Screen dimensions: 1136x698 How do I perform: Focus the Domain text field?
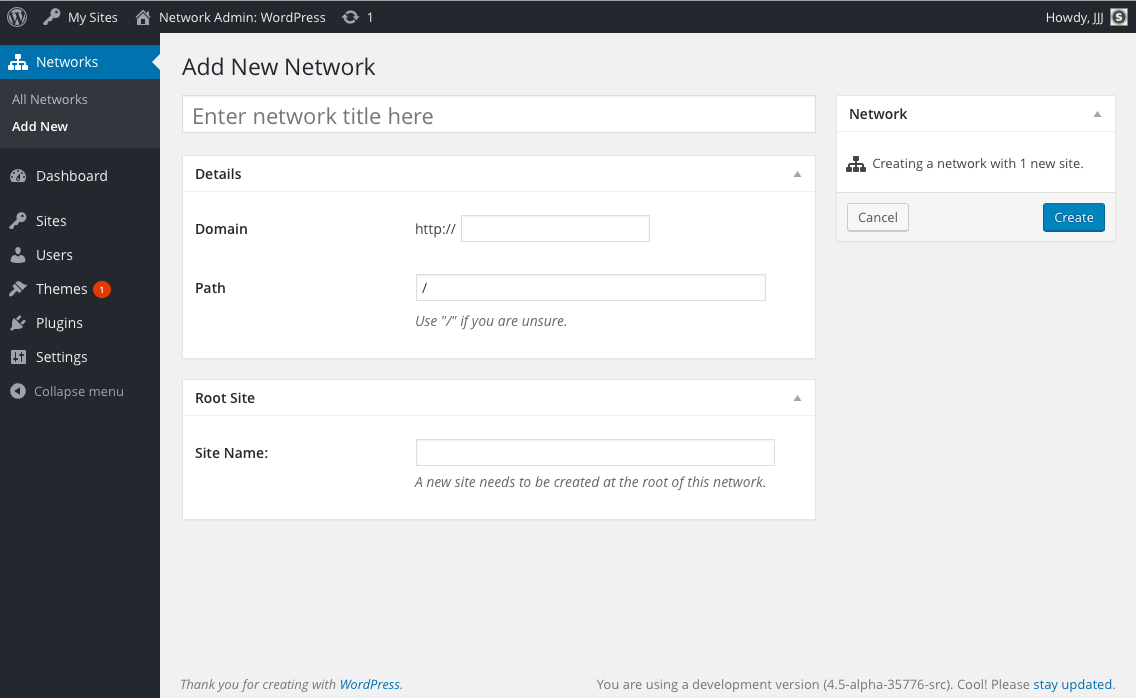[555, 229]
